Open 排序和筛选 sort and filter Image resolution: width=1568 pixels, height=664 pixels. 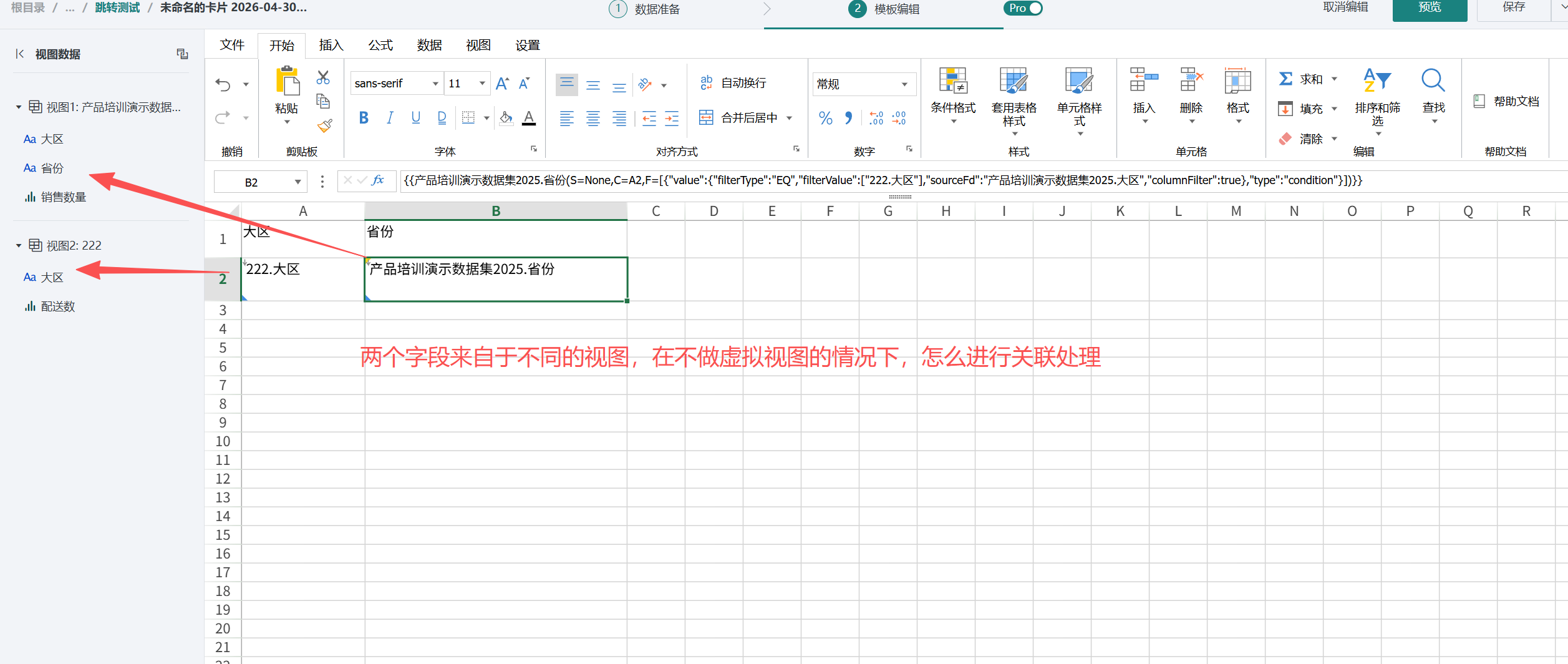point(1378,102)
